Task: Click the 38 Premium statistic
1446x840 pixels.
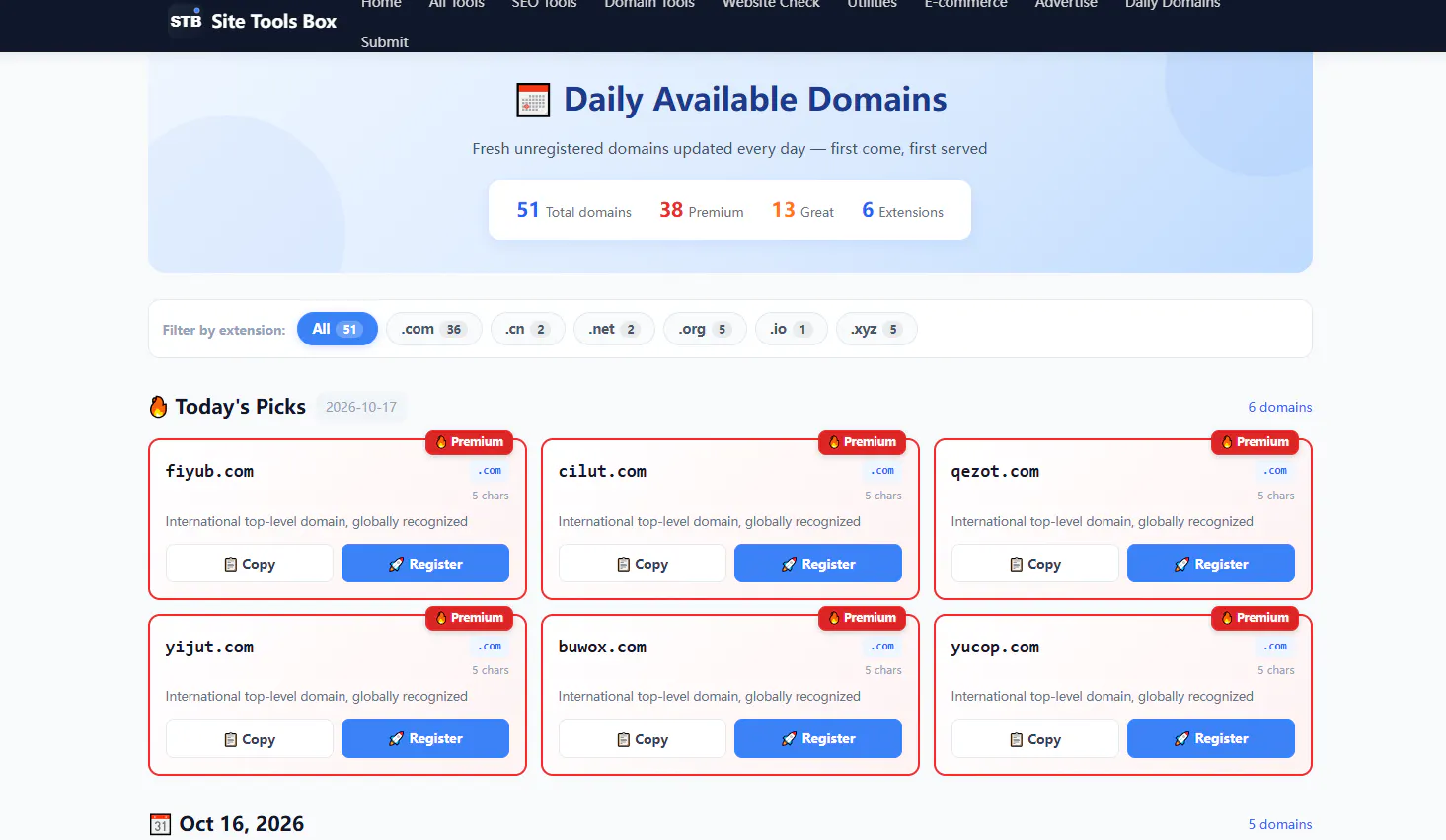Action: click(x=702, y=210)
